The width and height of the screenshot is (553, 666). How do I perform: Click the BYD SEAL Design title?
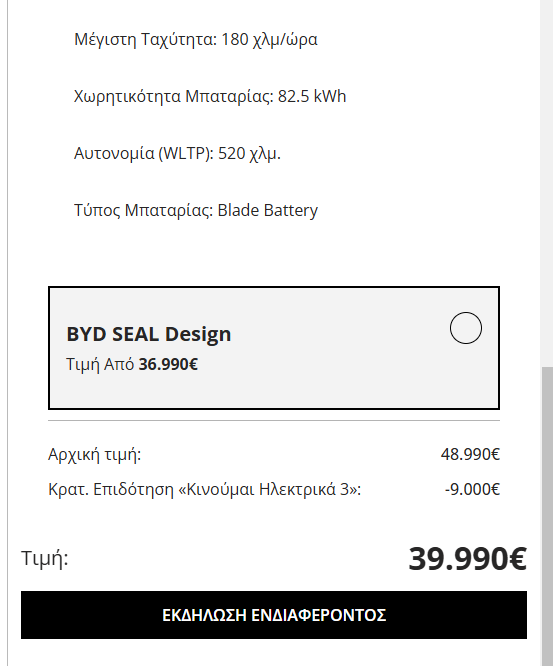click(x=149, y=334)
